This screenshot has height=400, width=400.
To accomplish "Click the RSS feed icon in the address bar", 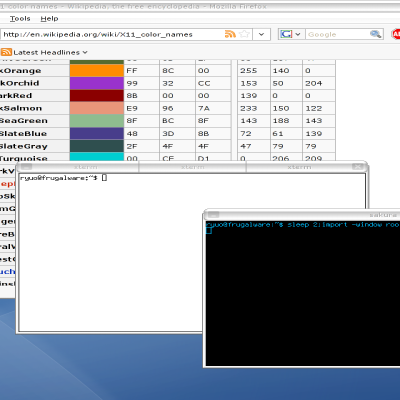I will pyautogui.click(x=230, y=34).
